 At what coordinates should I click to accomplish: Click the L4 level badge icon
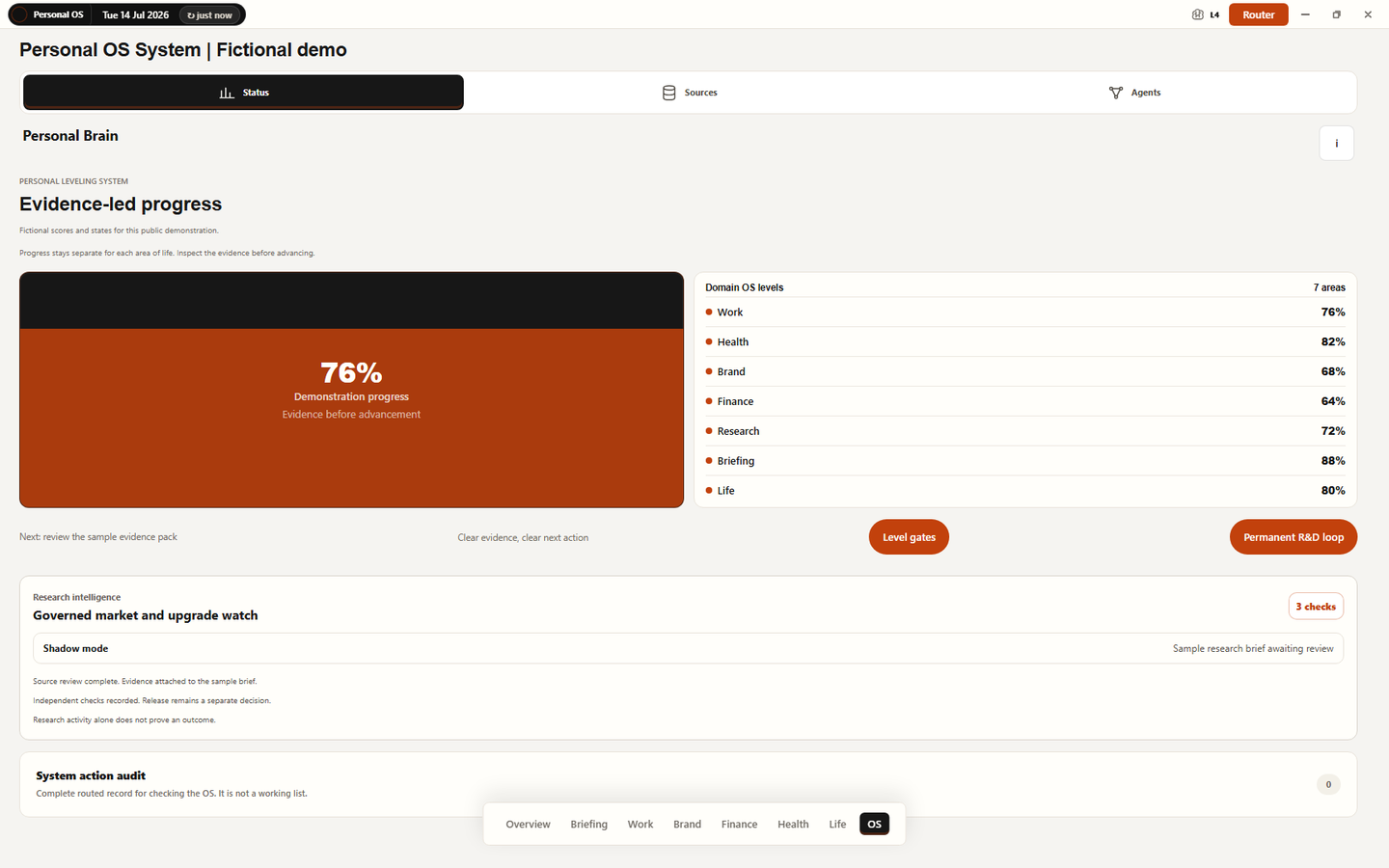click(x=1197, y=14)
